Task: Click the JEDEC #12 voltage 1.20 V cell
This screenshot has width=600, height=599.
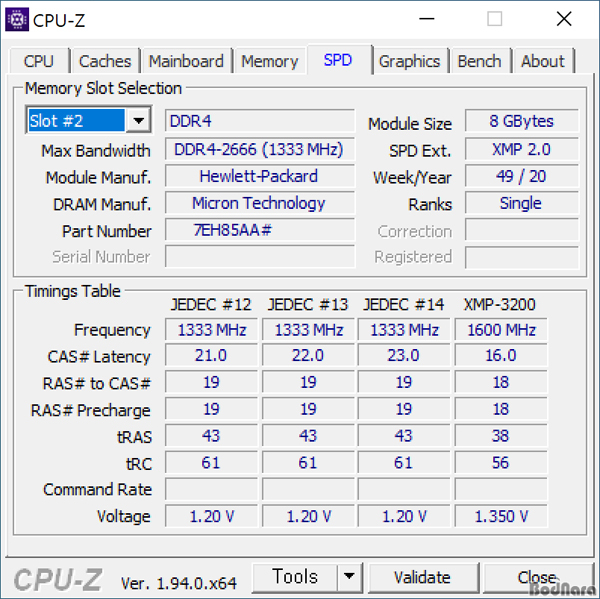Action: point(211,516)
